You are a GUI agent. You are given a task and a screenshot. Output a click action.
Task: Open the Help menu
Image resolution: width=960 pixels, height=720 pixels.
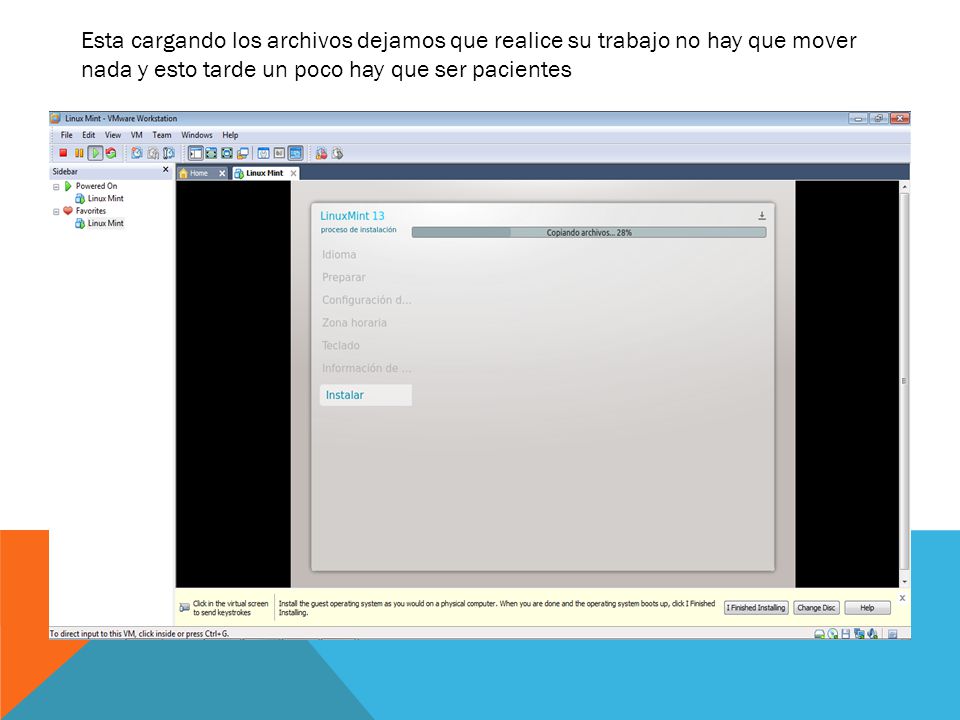tap(230, 135)
